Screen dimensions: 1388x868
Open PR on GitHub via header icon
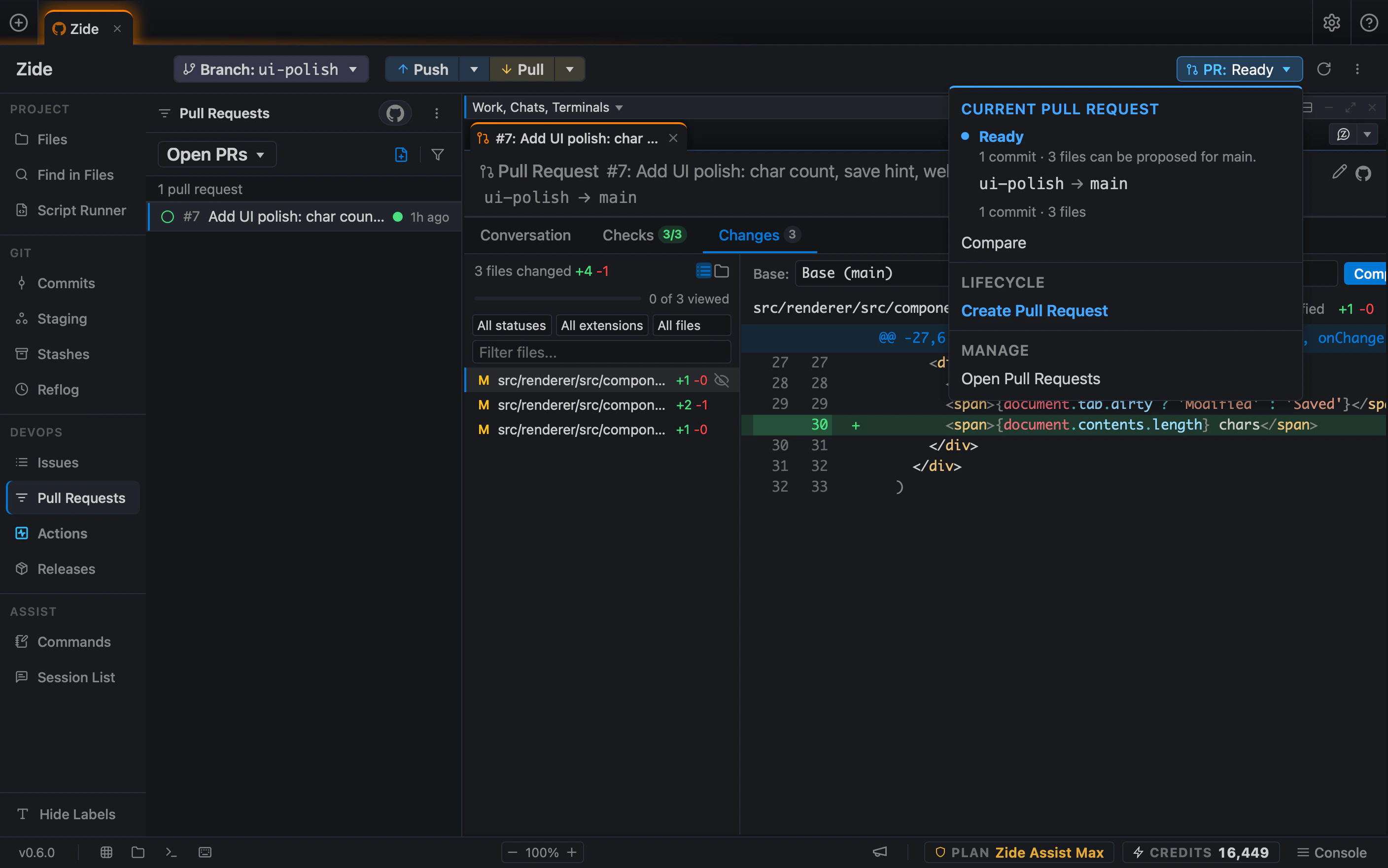1363,173
